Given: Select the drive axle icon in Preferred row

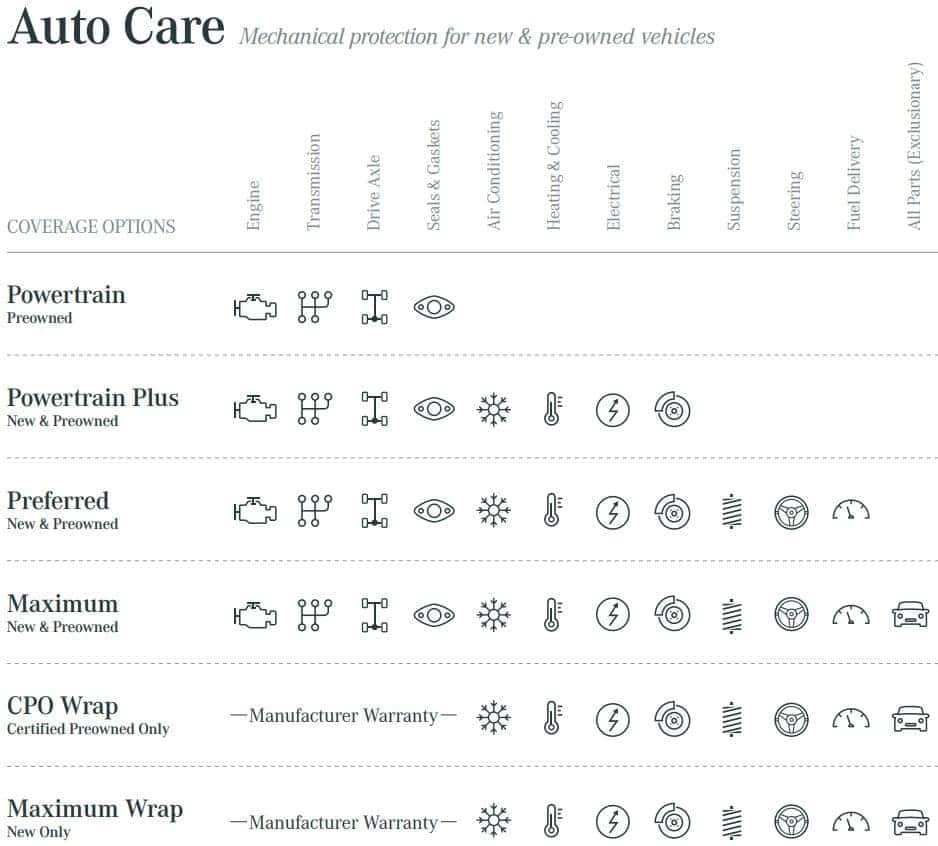Looking at the screenshot, I should tap(374, 511).
